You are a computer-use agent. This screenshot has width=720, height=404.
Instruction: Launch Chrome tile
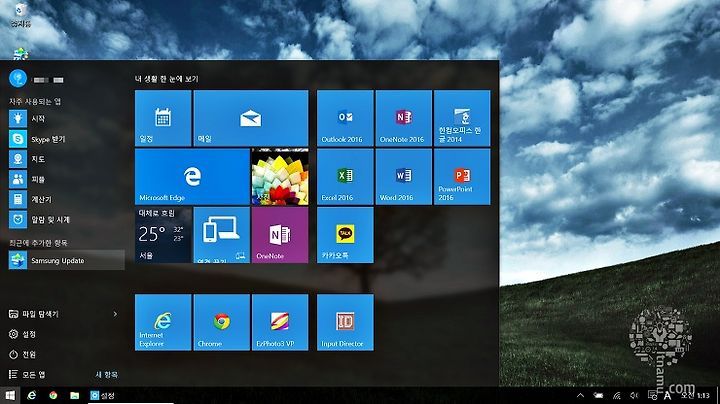(222, 322)
